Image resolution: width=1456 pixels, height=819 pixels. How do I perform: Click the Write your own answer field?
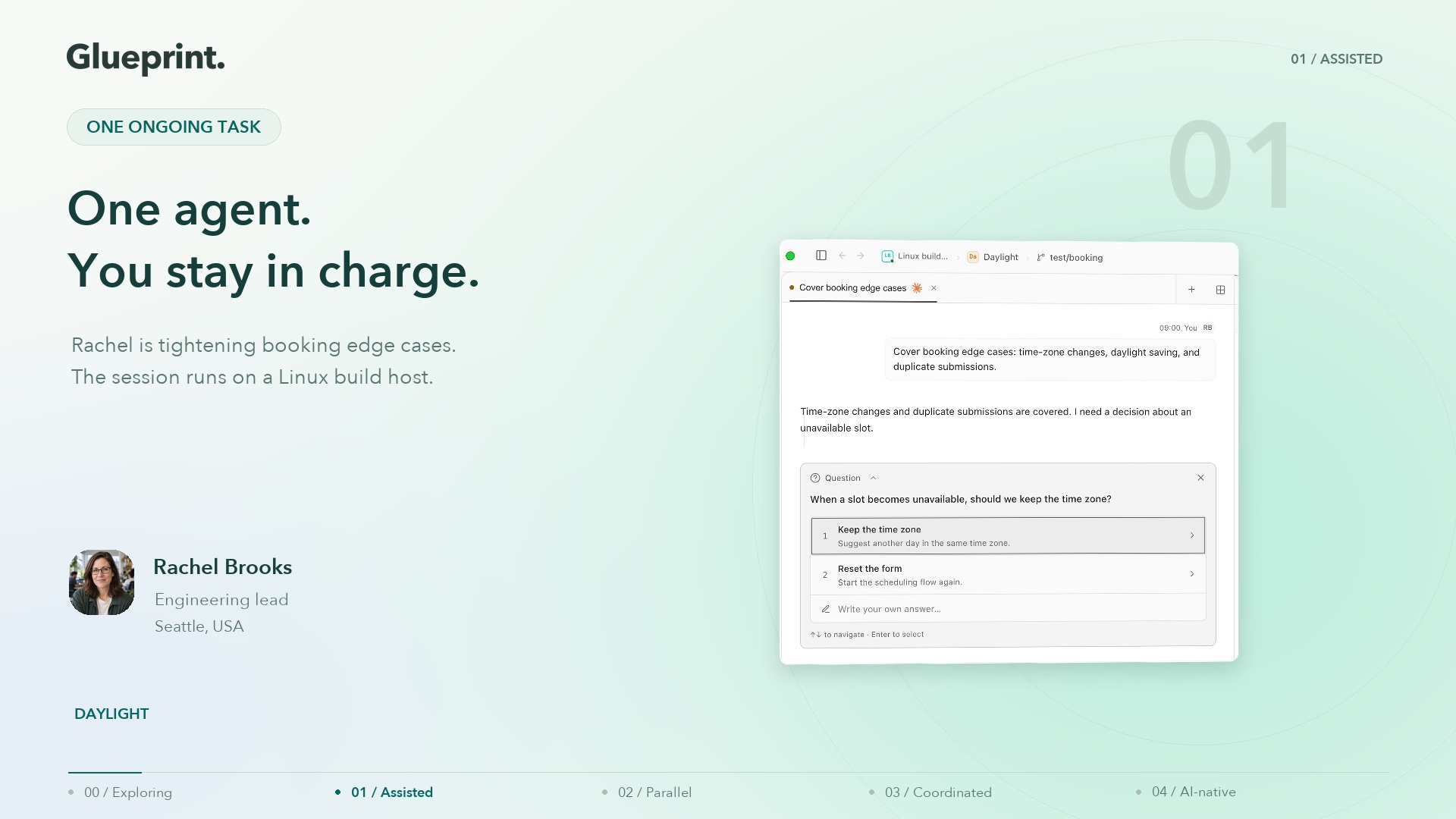point(1008,609)
